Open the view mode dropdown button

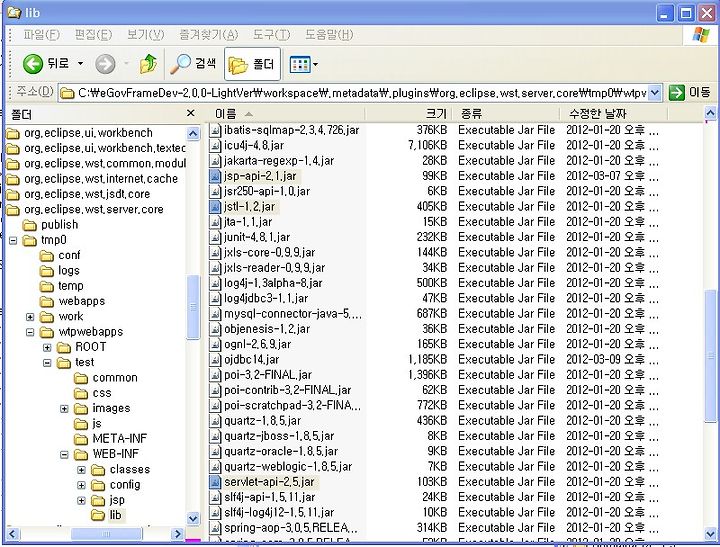coord(304,64)
